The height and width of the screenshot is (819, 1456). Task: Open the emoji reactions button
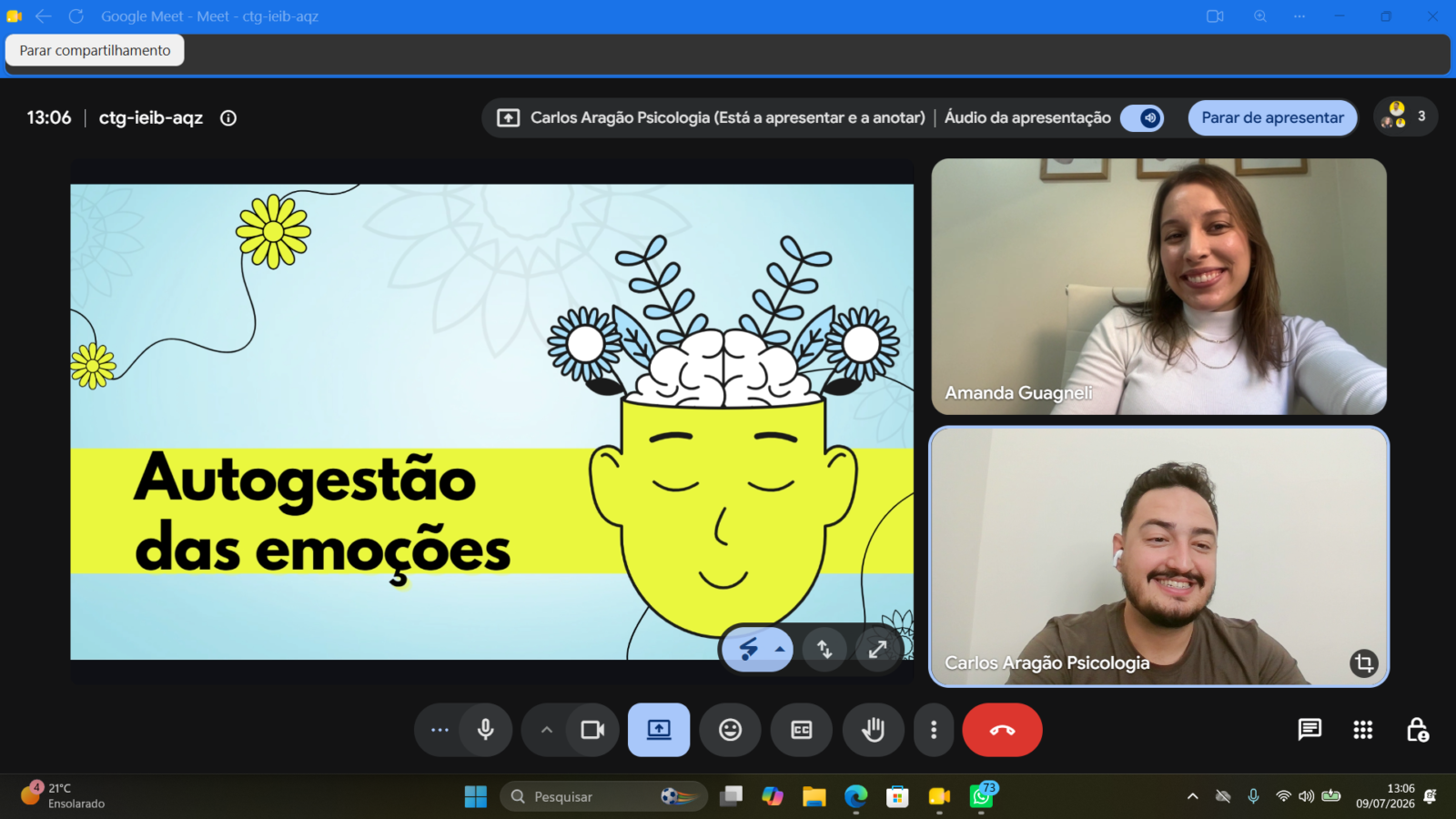tap(730, 730)
